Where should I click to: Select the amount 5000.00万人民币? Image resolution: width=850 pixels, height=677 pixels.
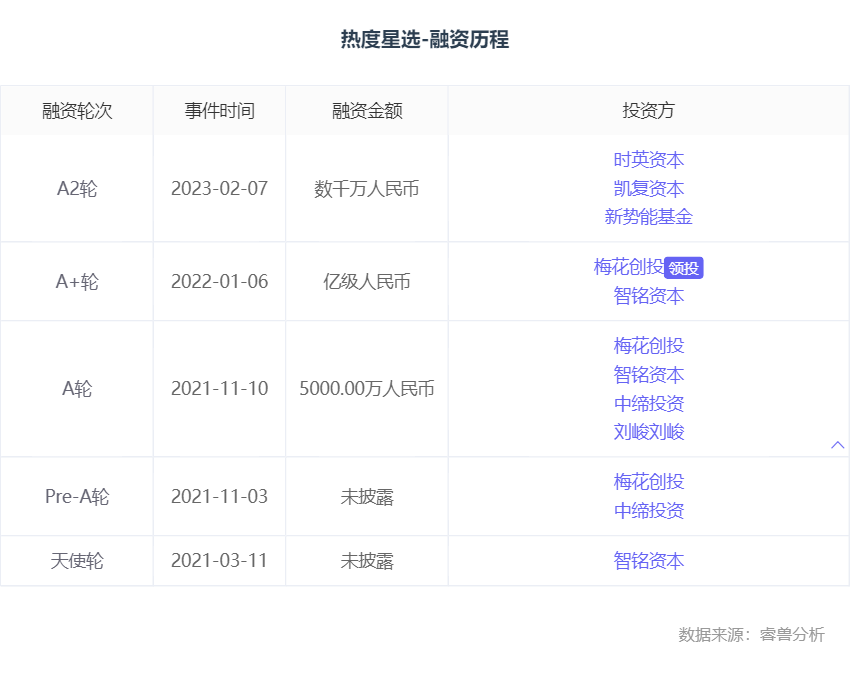click(367, 389)
